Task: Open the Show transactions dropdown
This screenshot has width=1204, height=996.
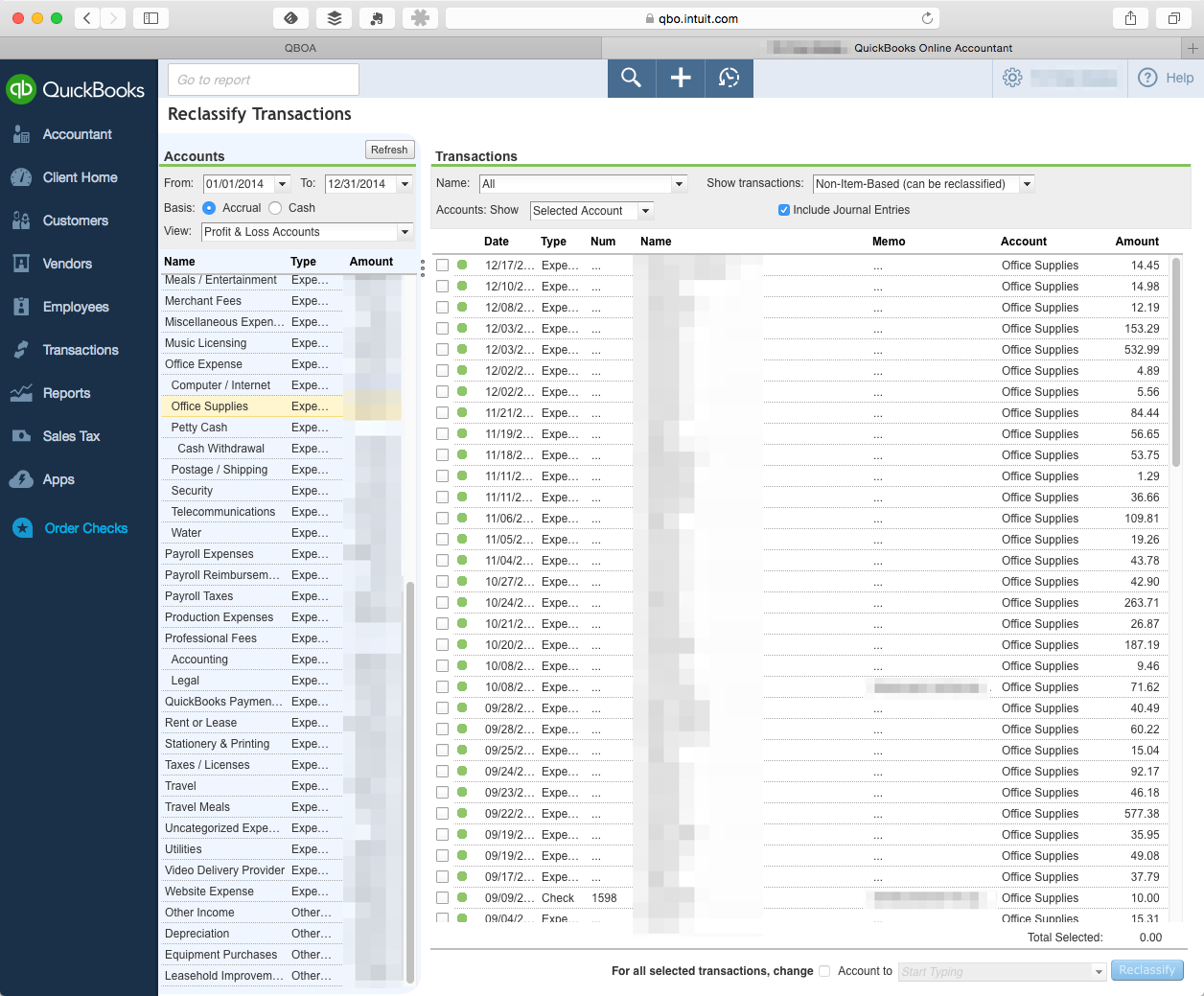Action: [x=1027, y=184]
